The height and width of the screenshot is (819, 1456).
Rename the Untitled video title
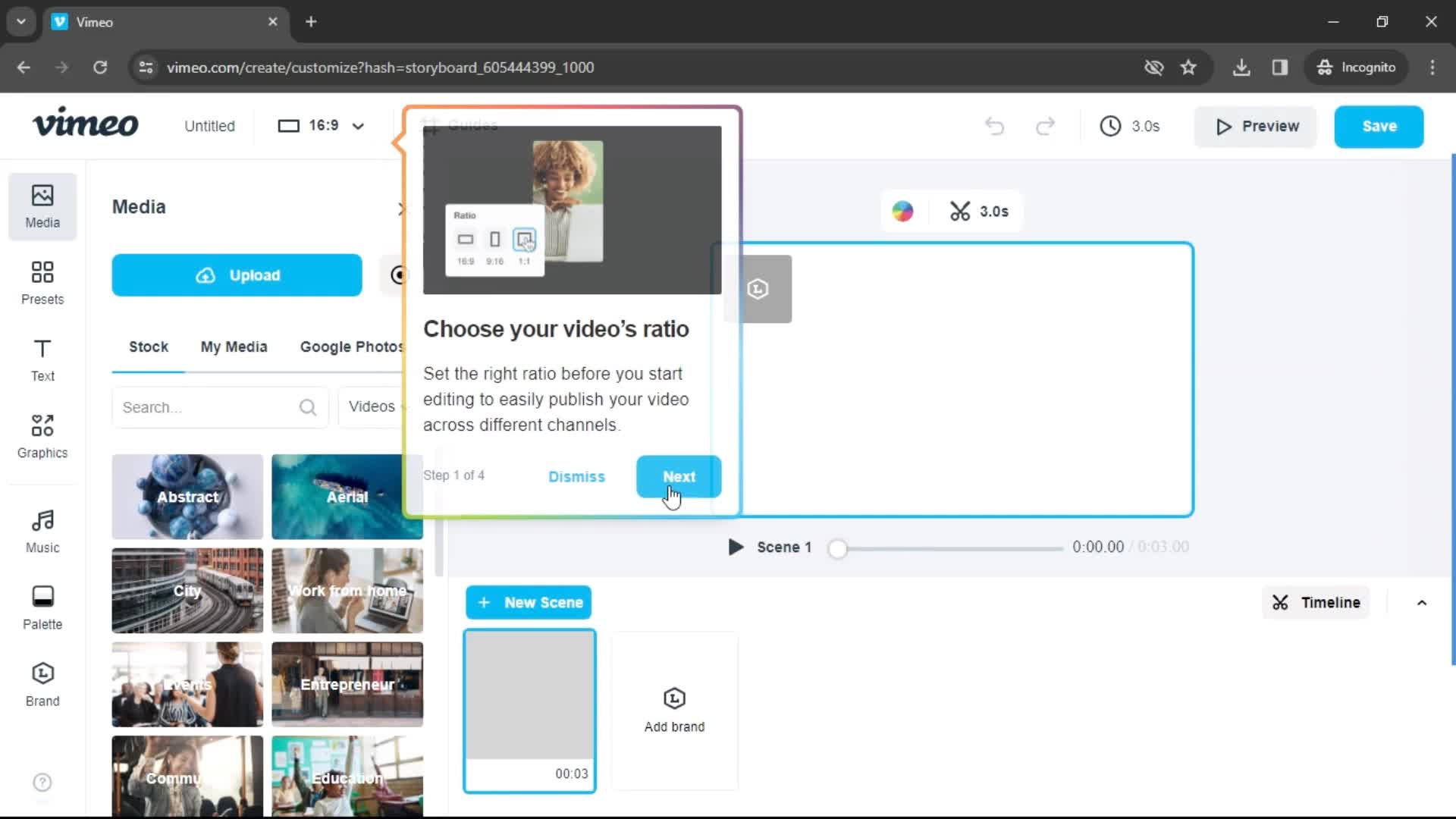[x=209, y=126]
